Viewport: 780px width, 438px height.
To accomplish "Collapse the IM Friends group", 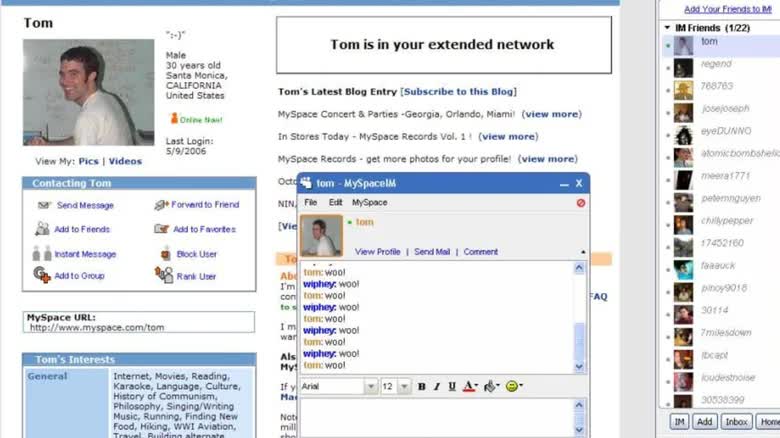I will pyautogui.click(x=667, y=27).
